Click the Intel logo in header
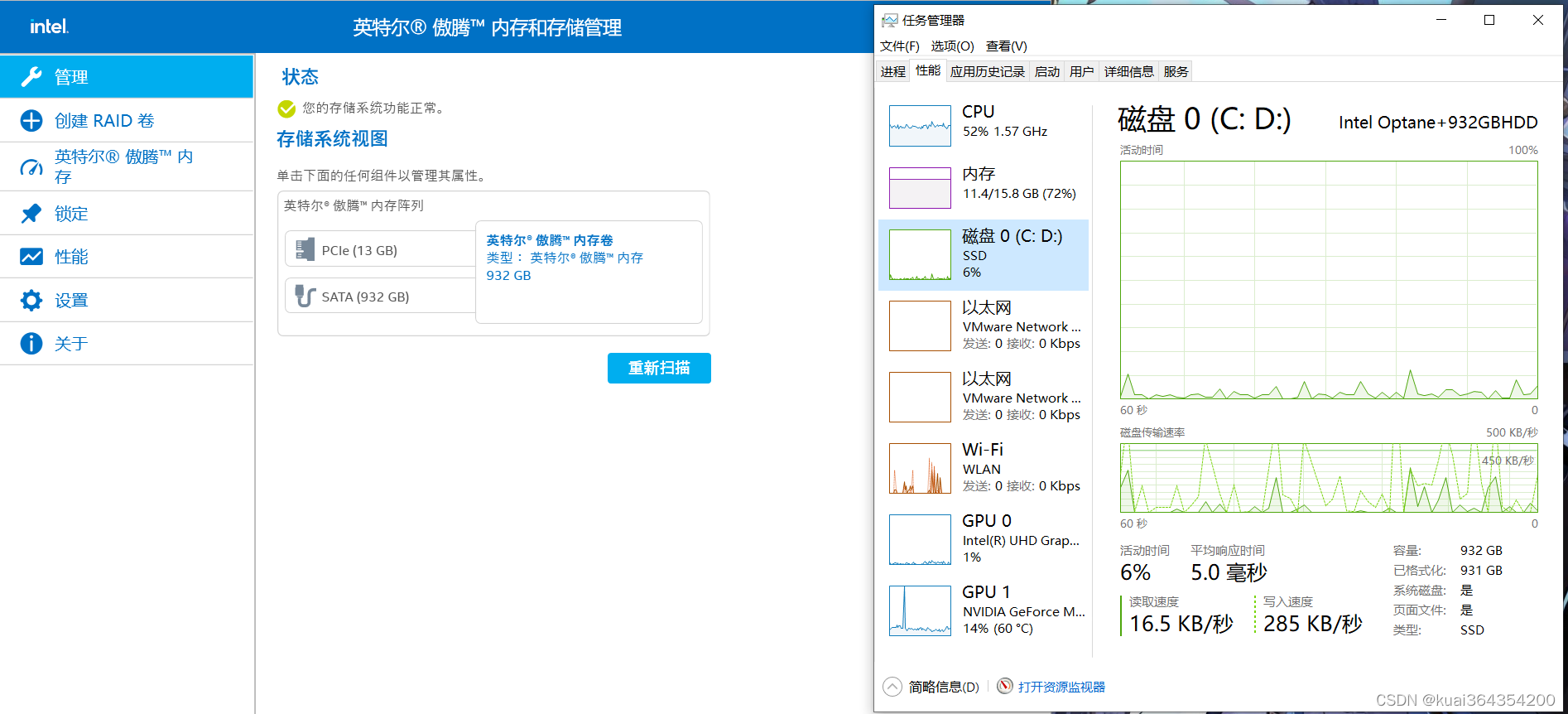1568x714 pixels. pyautogui.click(x=50, y=27)
